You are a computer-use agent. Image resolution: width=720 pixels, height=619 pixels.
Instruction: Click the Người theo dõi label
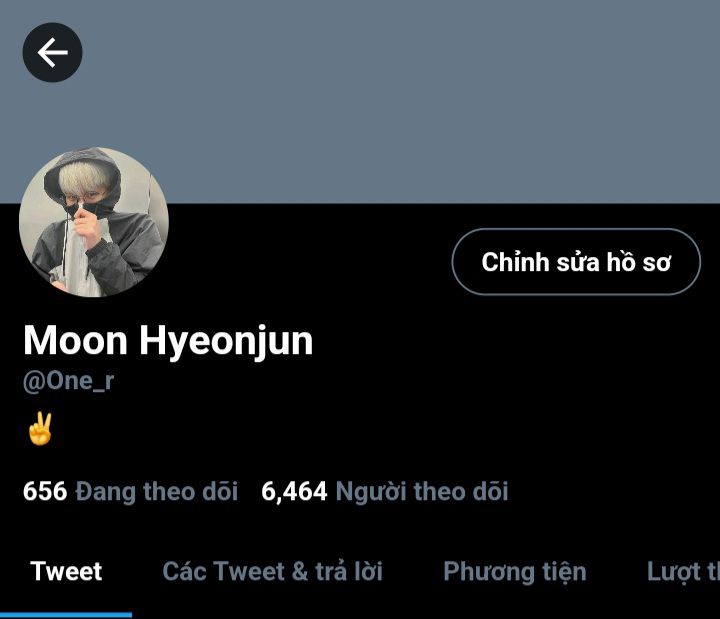pos(422,492)
